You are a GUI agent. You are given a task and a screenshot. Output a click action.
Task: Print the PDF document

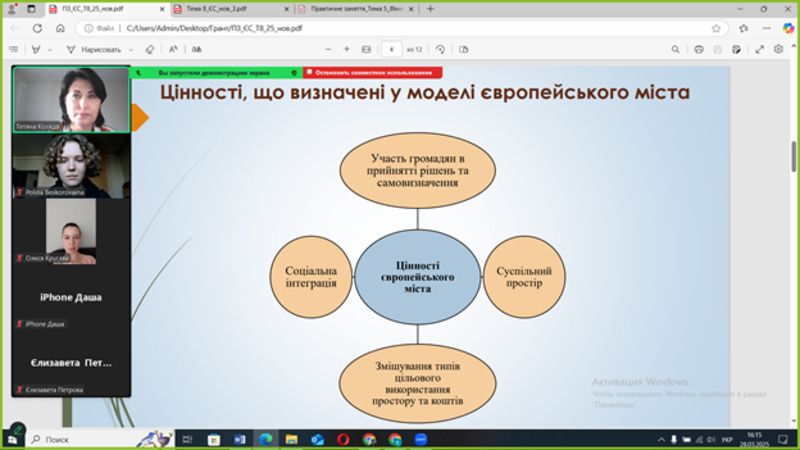(698, 49)
